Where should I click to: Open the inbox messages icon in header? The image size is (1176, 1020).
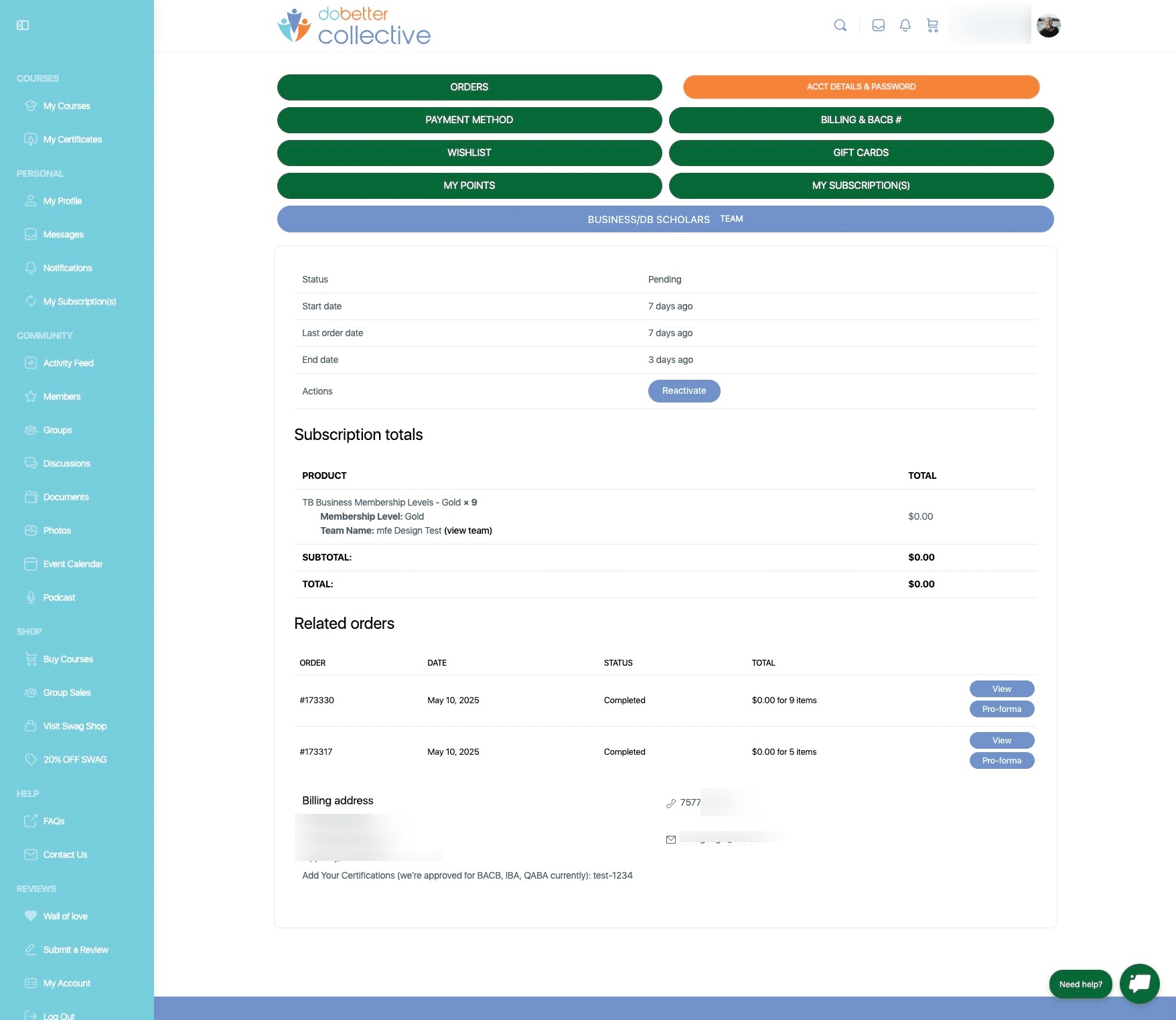878,25
